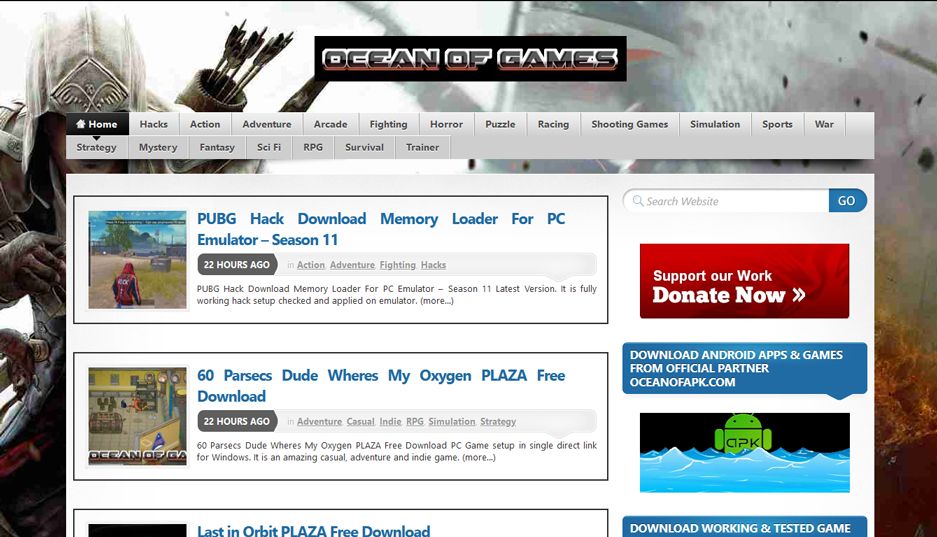Open the PUBG Hack Download post title
Viewport: 937px width, 537px height.
pyautogui.click(x=381, y=229)
